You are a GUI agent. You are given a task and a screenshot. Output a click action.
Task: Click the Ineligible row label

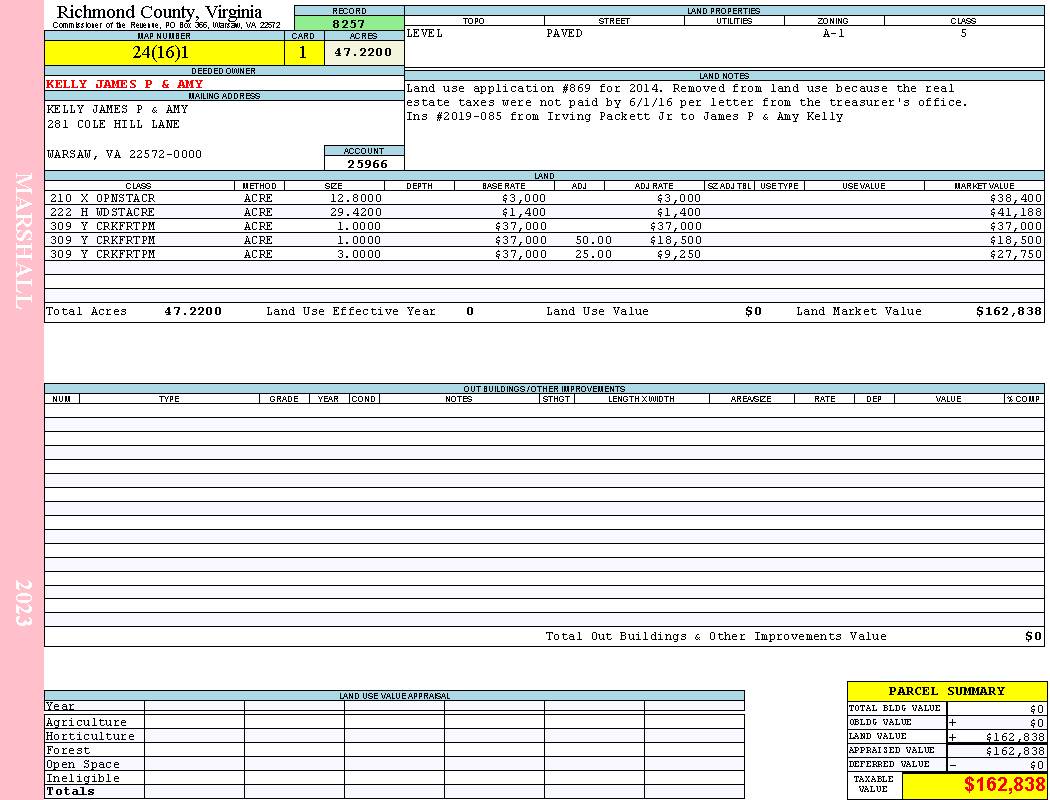point(83,779)
